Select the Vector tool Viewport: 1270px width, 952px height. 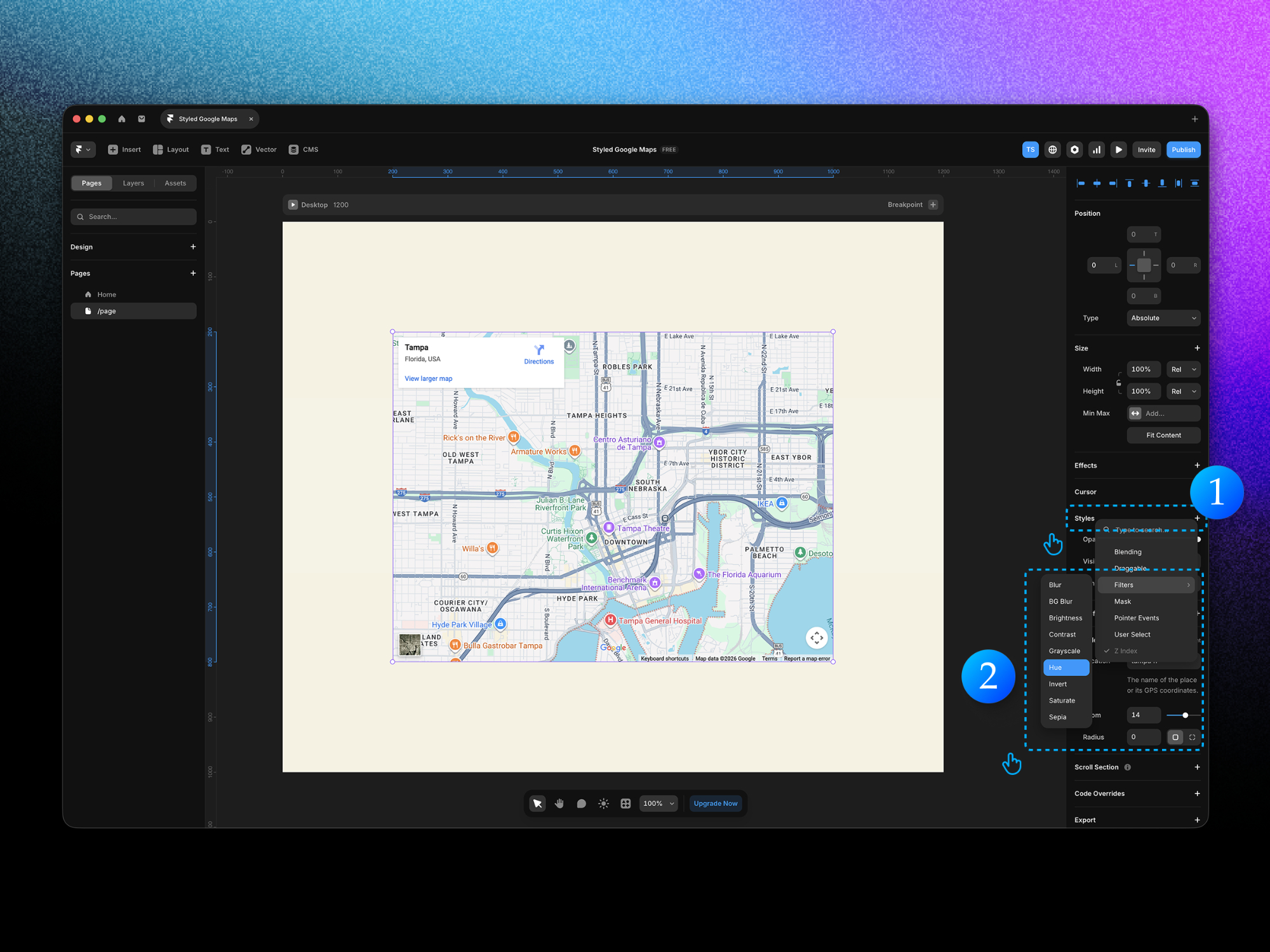258,149
